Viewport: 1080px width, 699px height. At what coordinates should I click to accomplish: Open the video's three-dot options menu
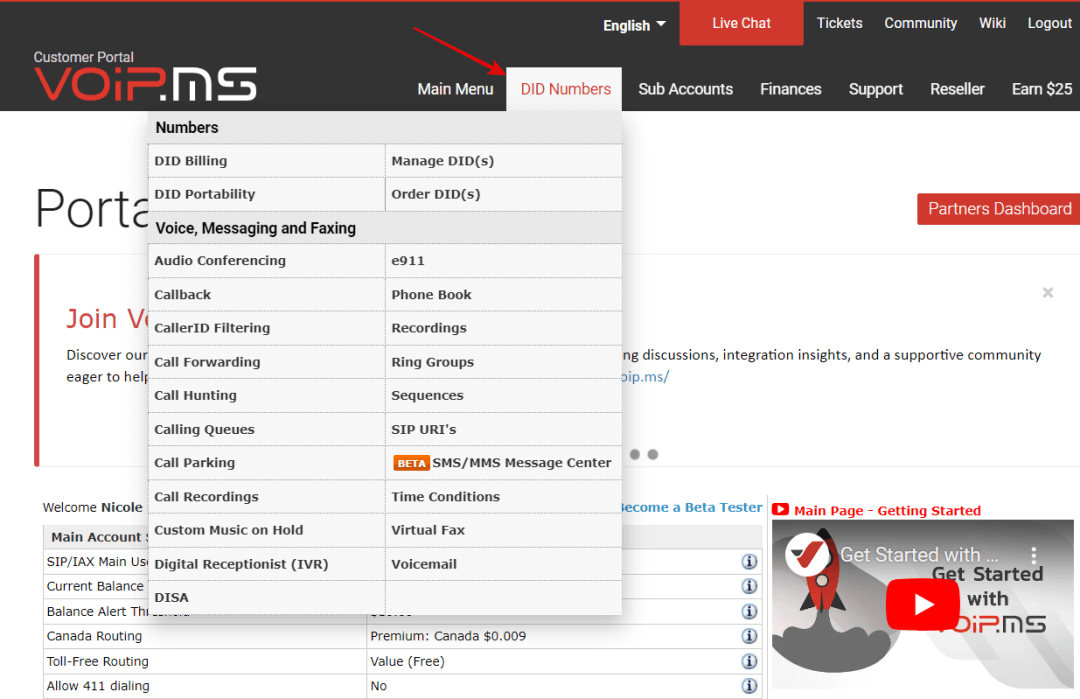pyautogui.click(x=1035, y=555)
